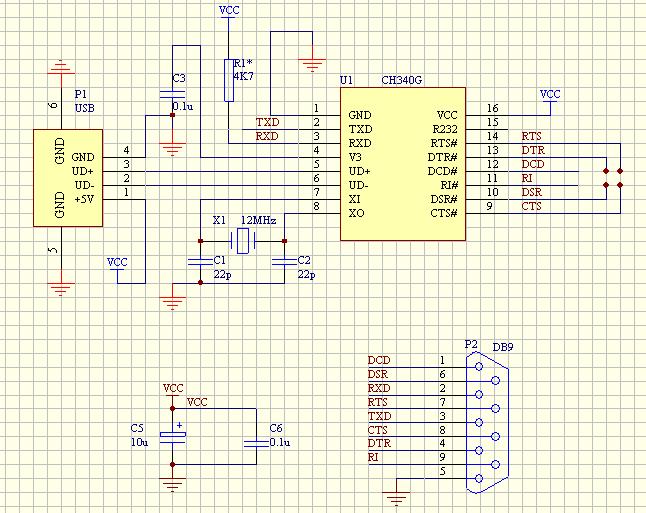Select the RTS net label beside pin 14

[x=532, y=136]
